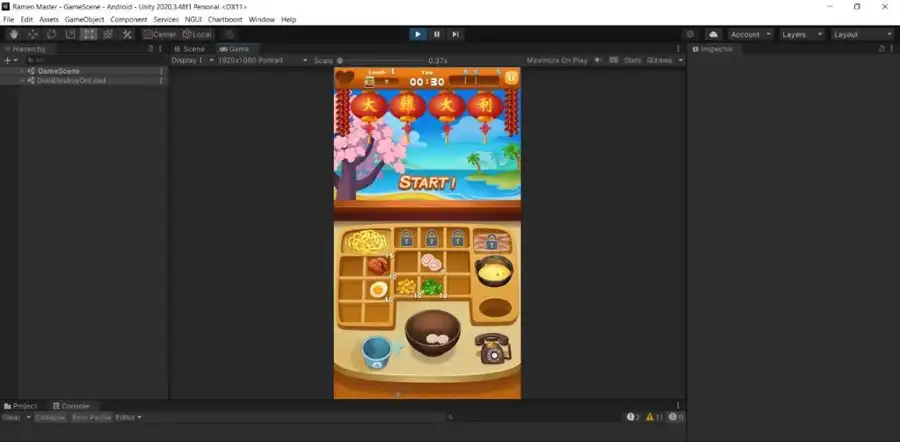
Task: Open the Cloud services icon
Action: [x=714, y=34]
